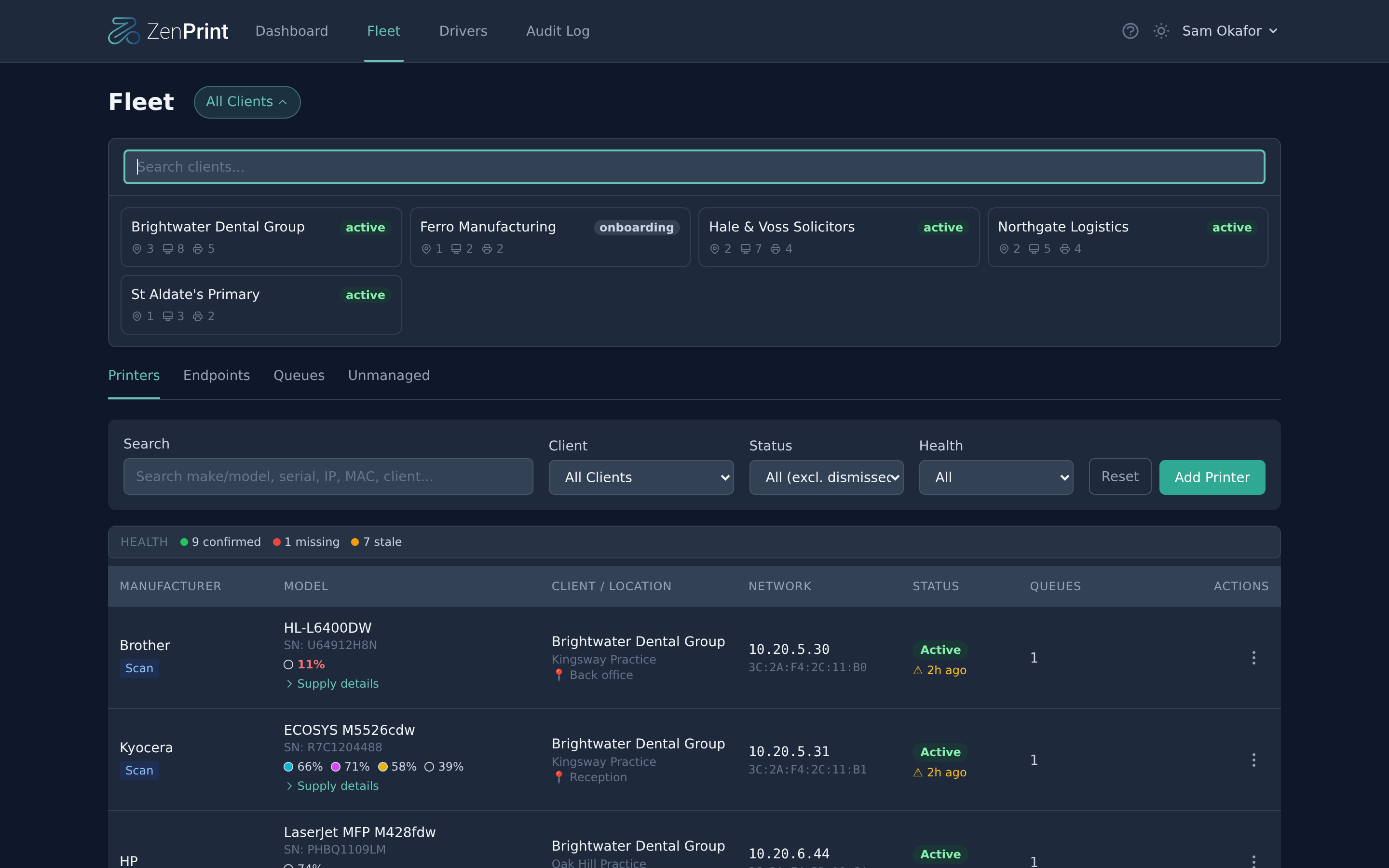This screenshot has width=1389, height=868.
Task: Click endpoints monitor icon on Brightwater Dental card
Action: point(168,249)
